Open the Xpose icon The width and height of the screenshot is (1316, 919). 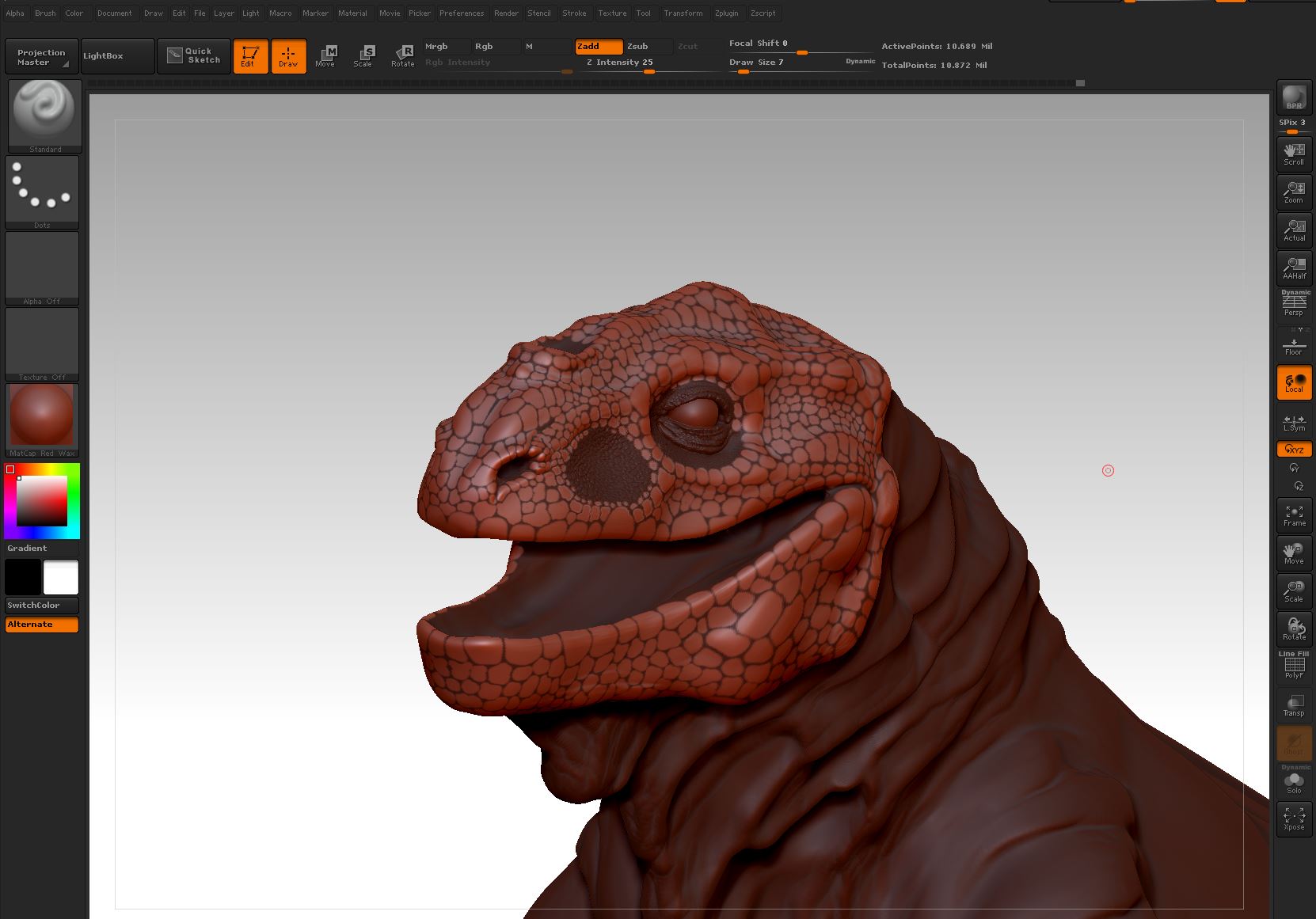pos(1294,819)
